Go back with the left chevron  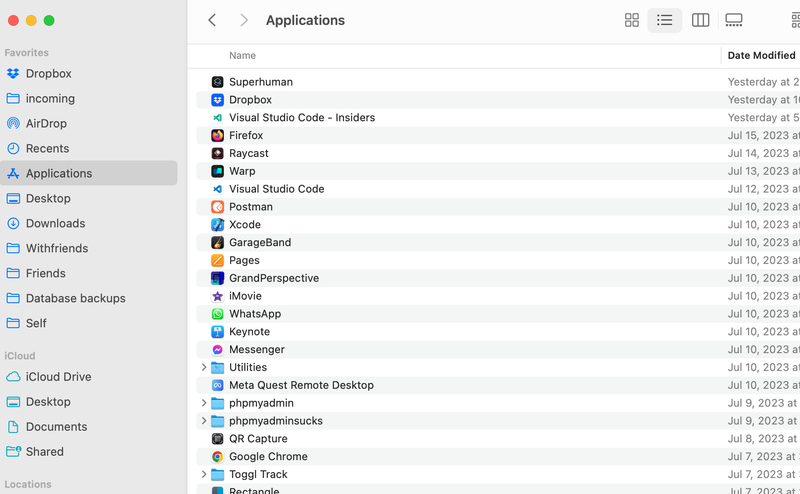click(x=212, y=20)
